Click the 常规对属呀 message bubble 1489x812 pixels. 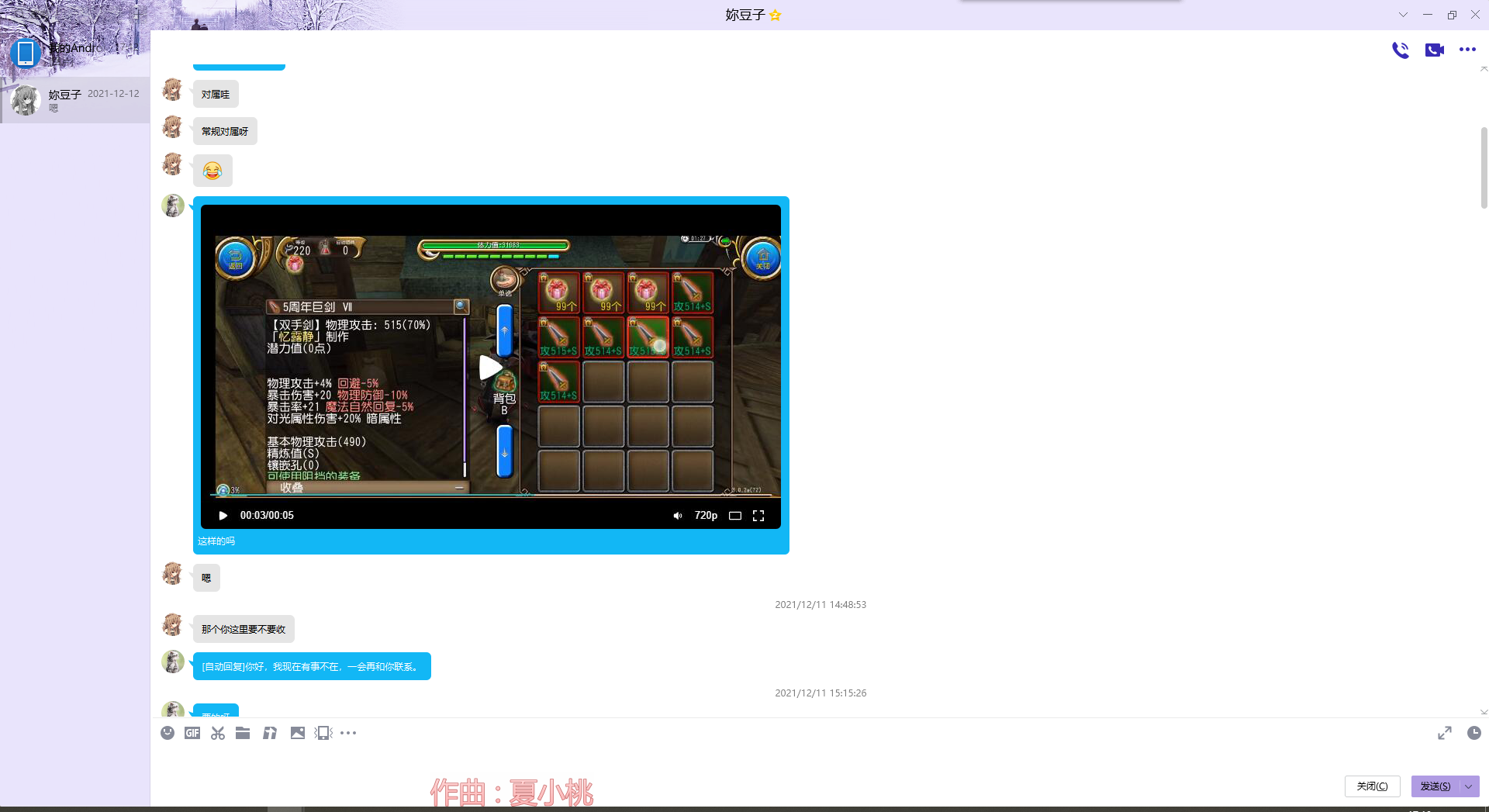(225, 132)
